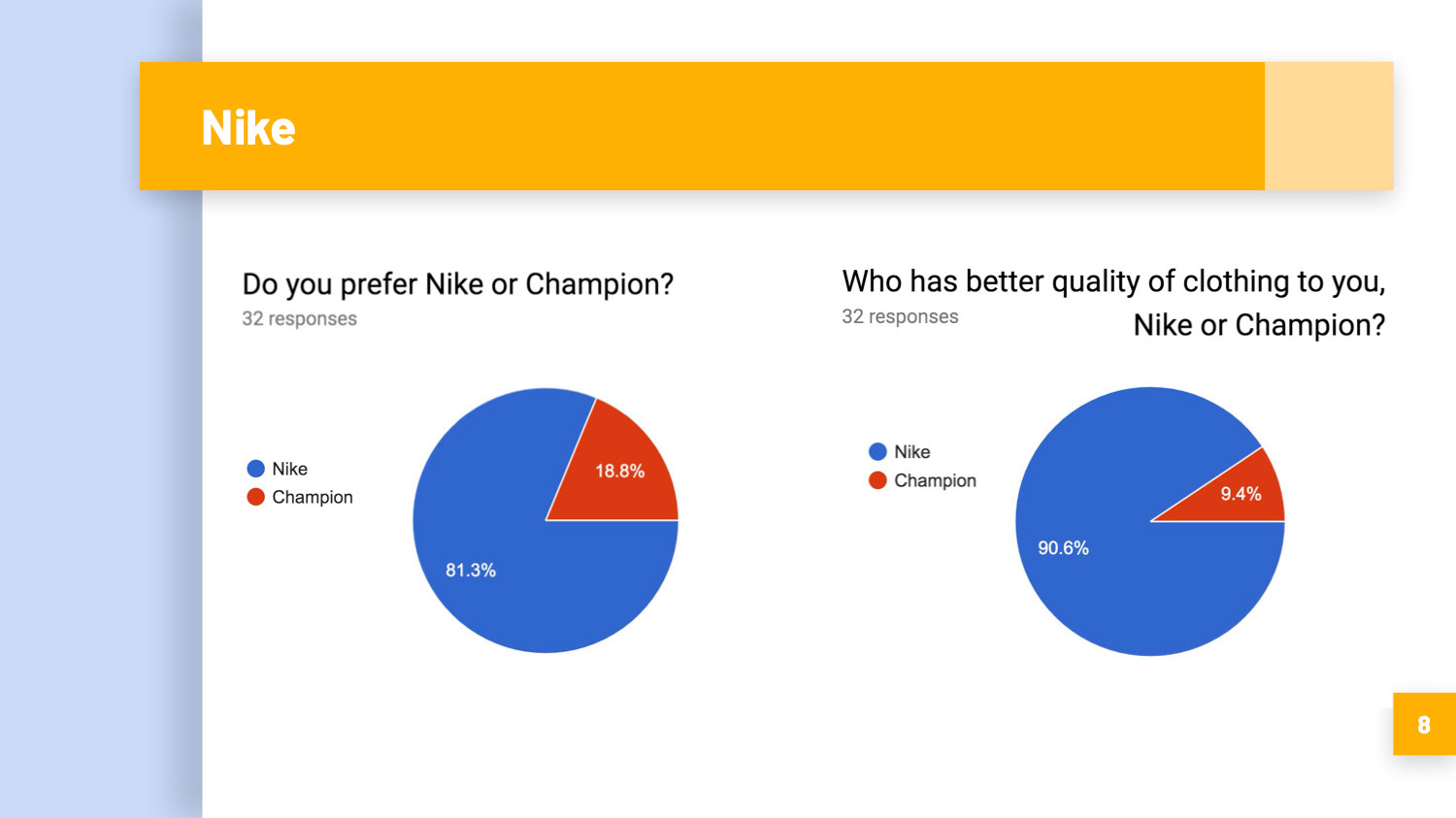Viewport: 1456px width, 818px height.
Task: Click the blue Nike legend dot in right chart
Action: [877, 451]
